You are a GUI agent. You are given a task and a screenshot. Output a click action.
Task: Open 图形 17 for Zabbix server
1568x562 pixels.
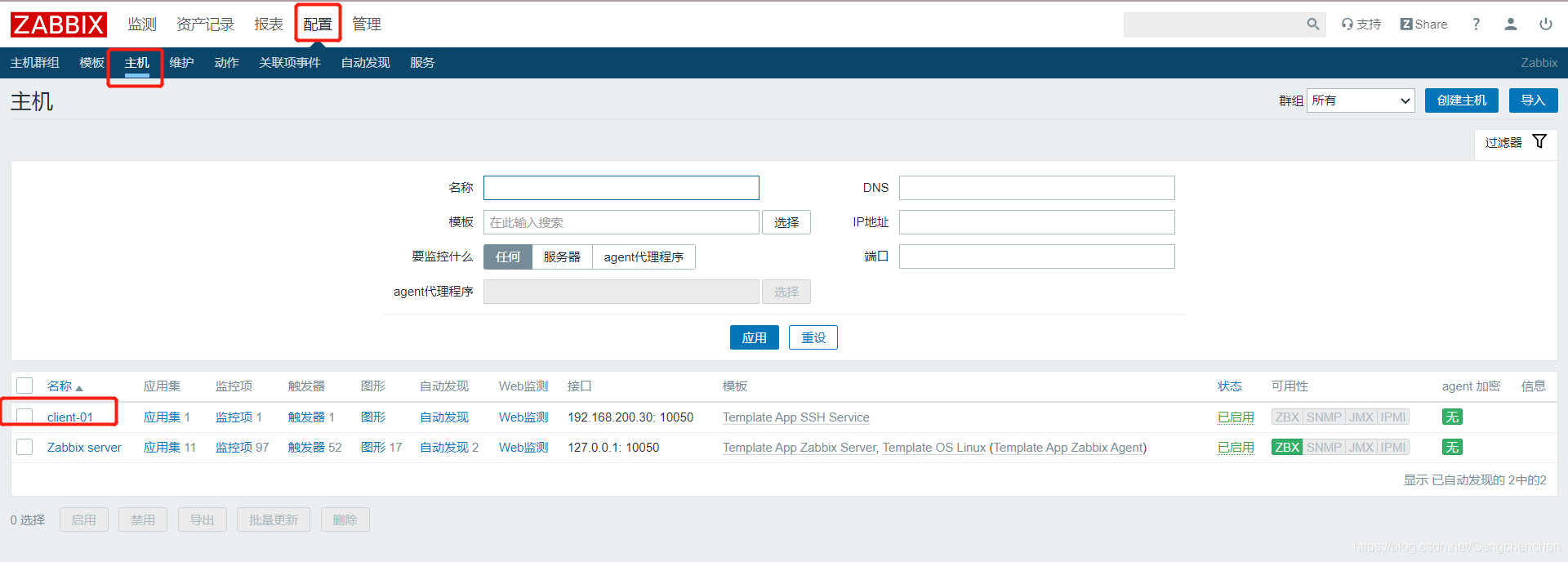tap(373, 448)
